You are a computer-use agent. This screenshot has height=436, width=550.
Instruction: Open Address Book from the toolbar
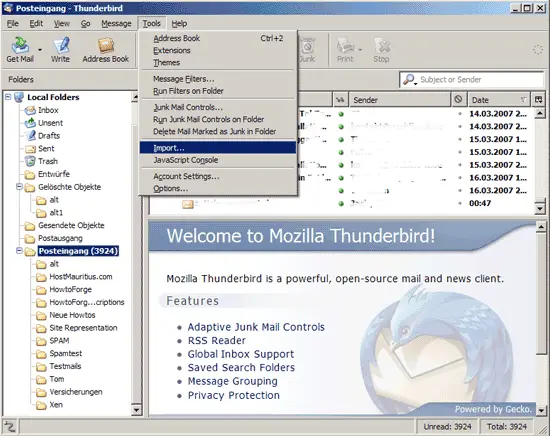click(x=106, y=50)
